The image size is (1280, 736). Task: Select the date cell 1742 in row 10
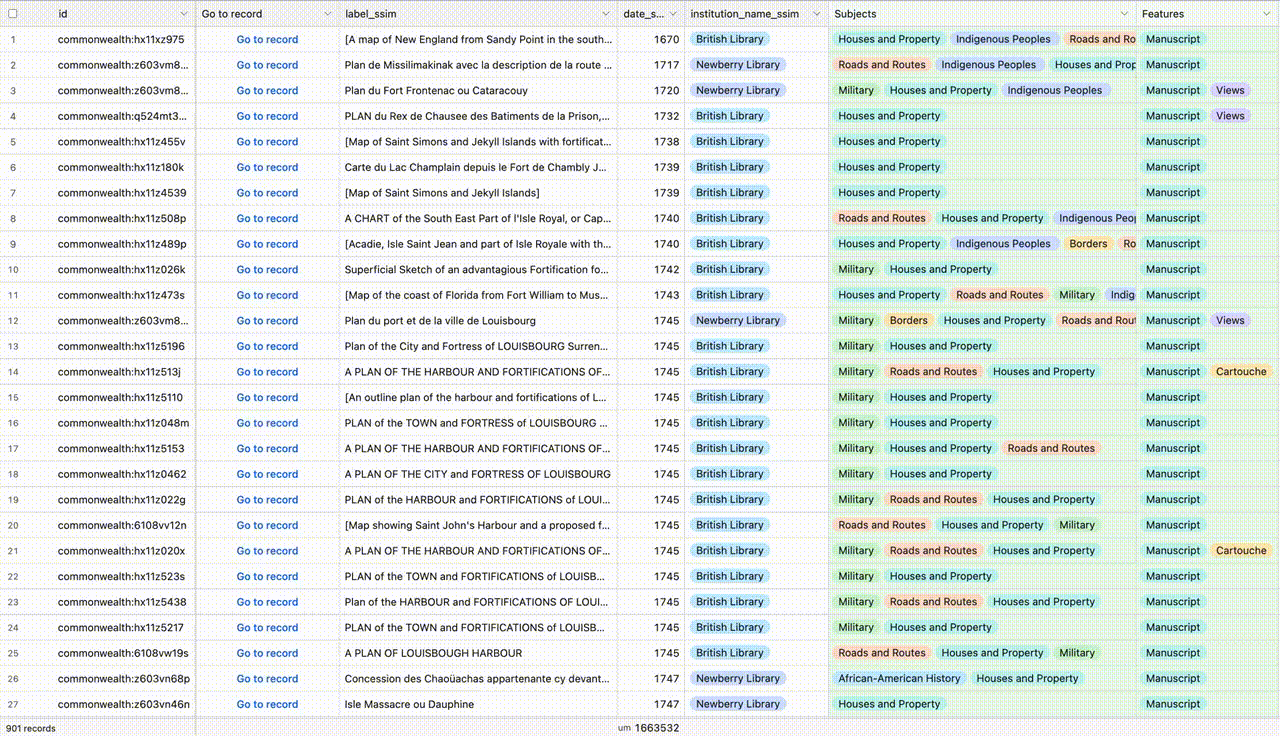tap(666, 270)
